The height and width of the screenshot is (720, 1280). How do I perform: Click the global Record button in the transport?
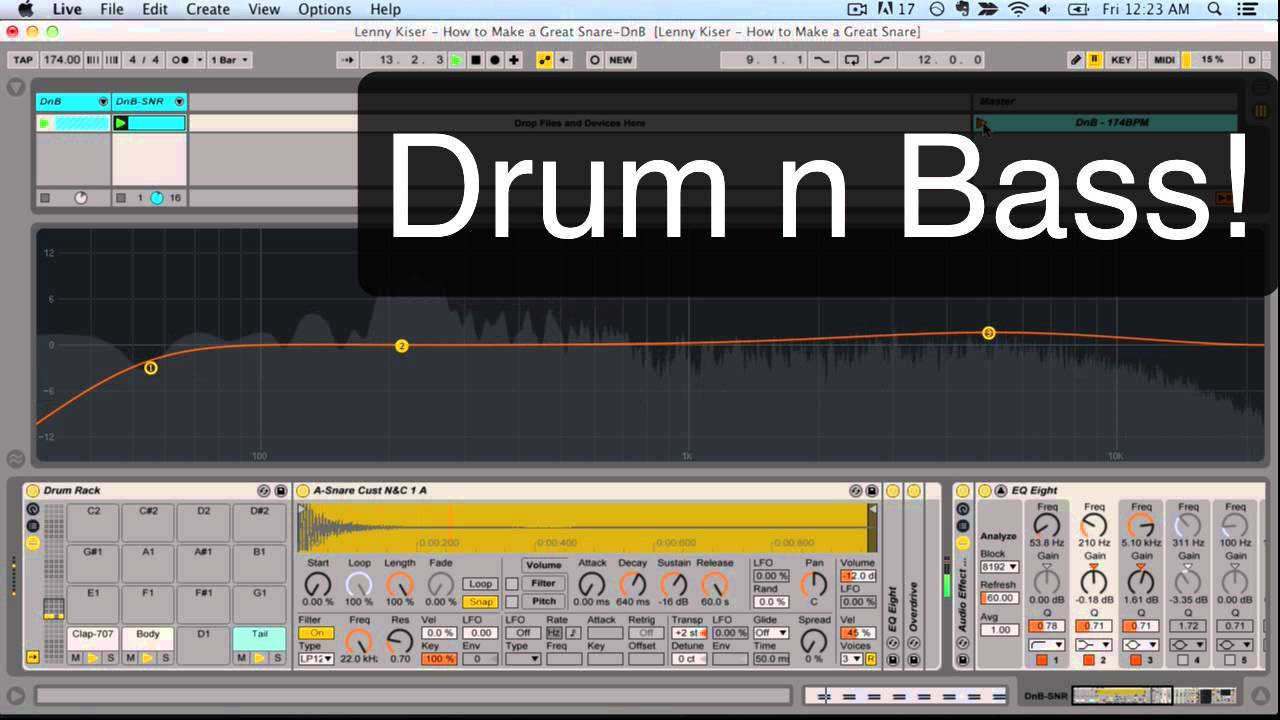(495, 60)
